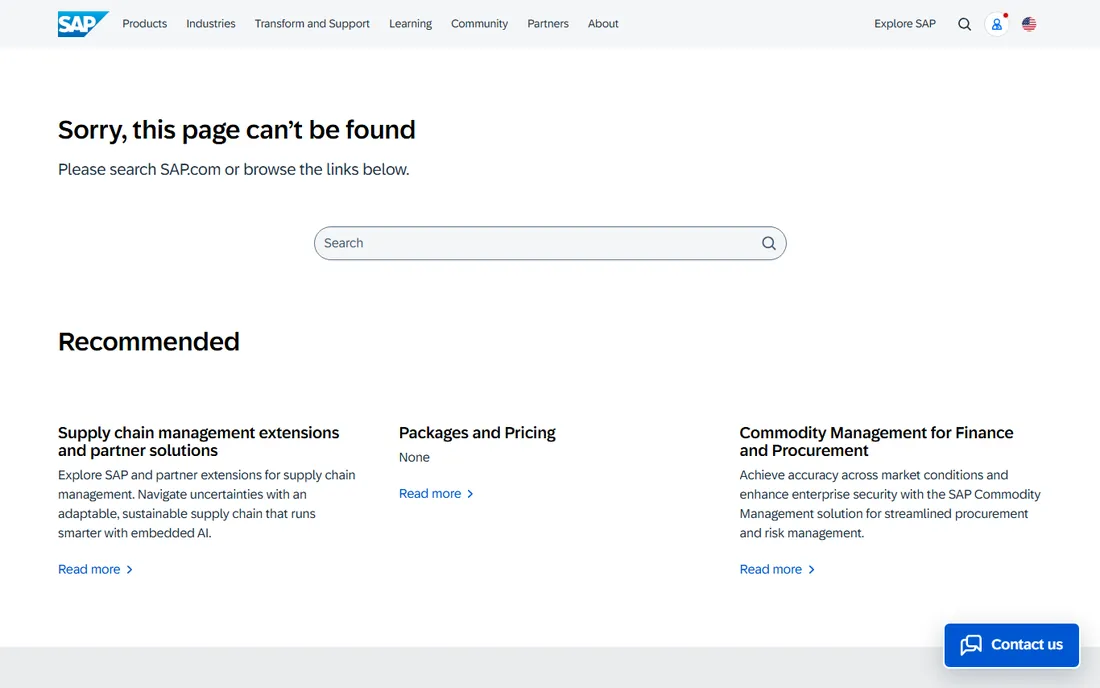1100x688 pixels.
Task: Read more about Commodity Management for Finance
Action: [777, 569]
